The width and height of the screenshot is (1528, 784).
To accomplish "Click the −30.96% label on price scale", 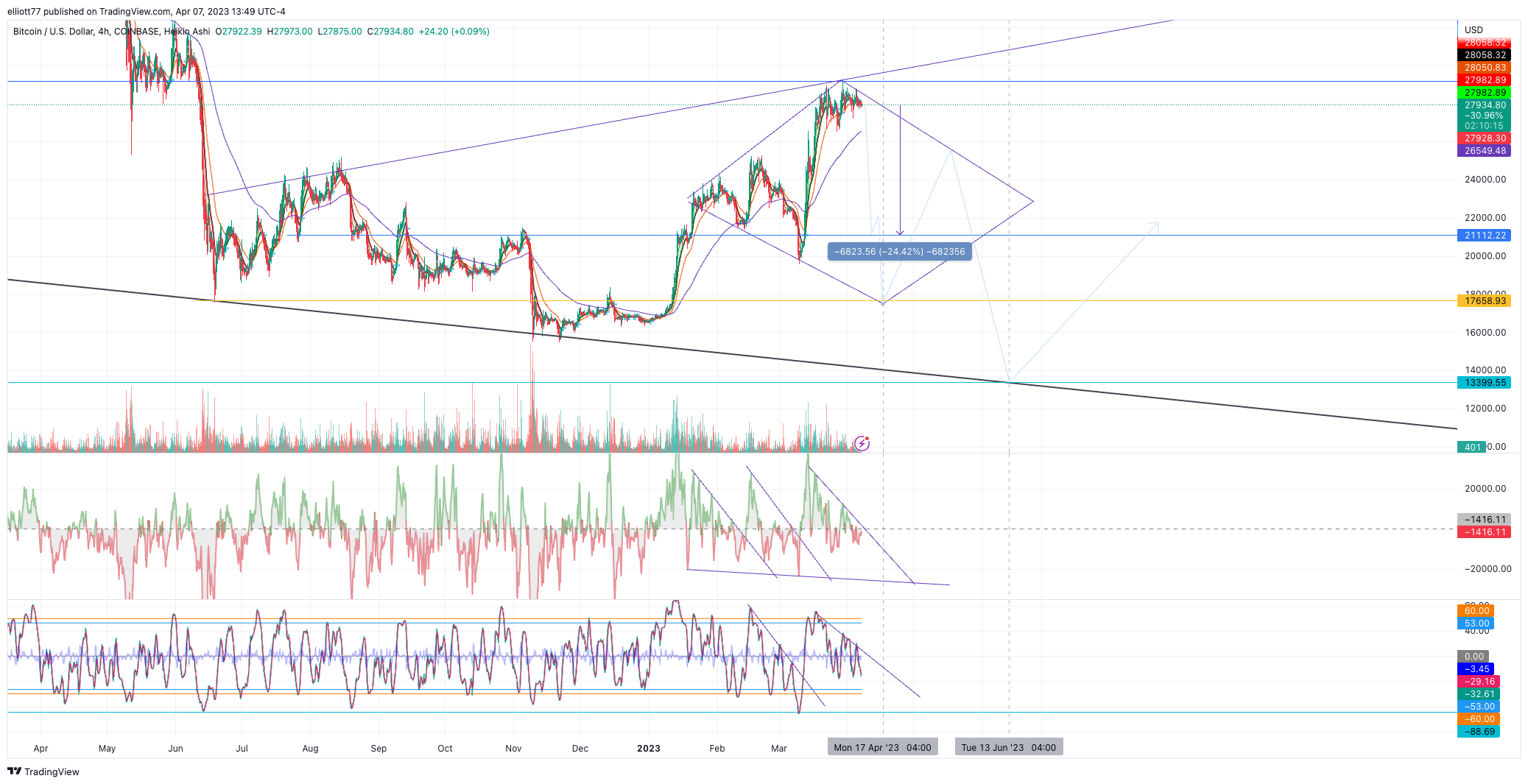I will (x=1484, y=116).
